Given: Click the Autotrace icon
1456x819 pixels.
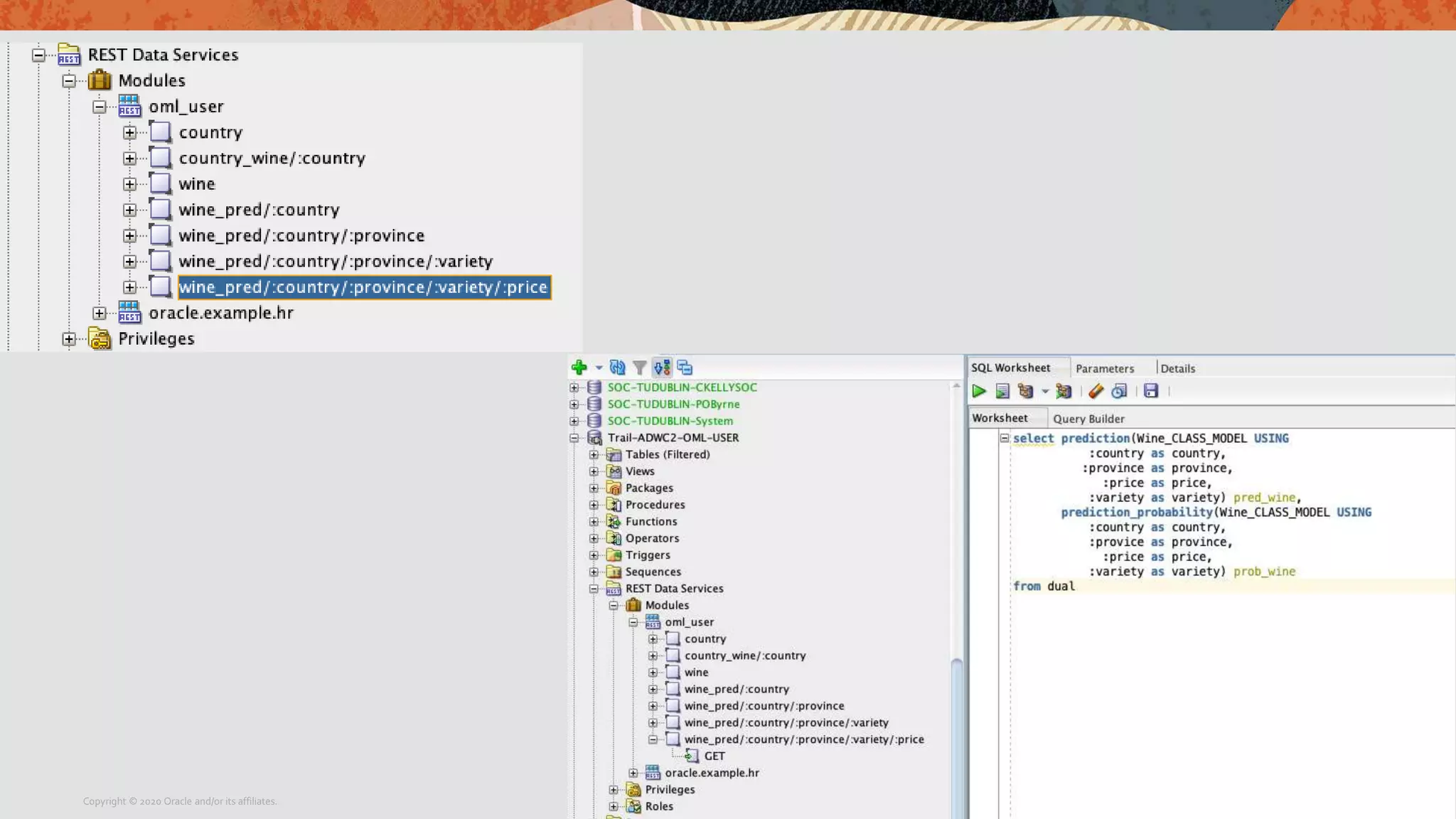Looking at the screenshot, I should click(1064, 391).
